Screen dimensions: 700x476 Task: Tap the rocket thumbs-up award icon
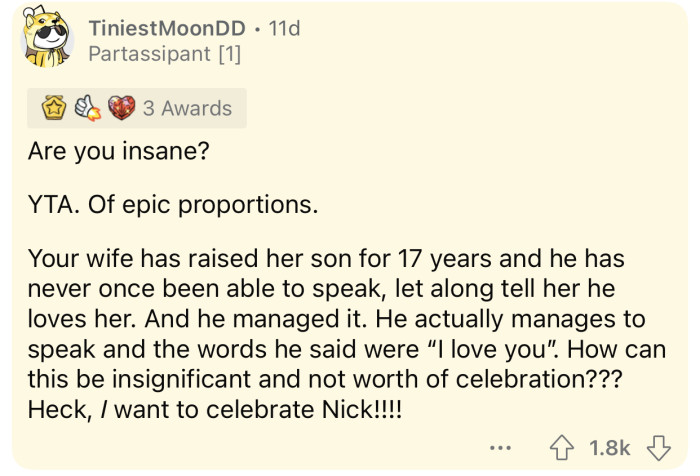click(86, 109)
